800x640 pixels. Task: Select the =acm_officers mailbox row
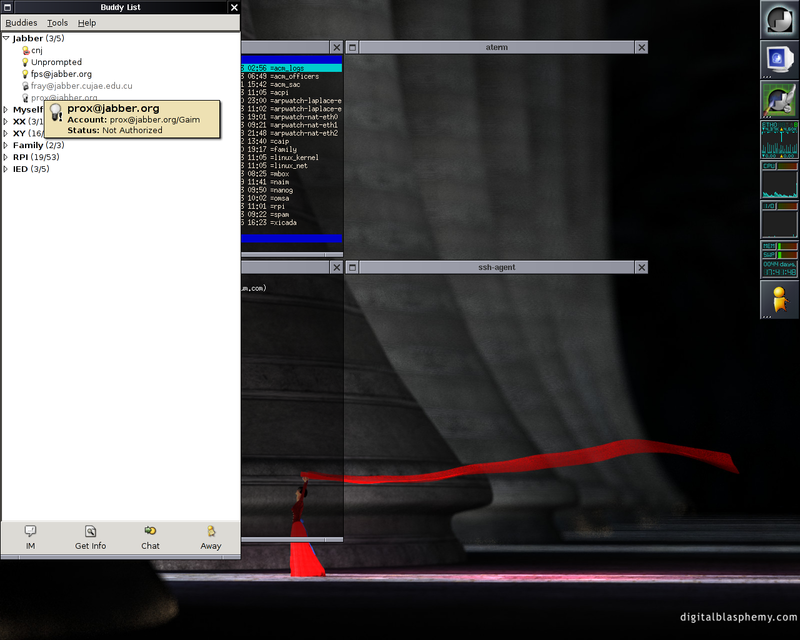pyautogui.click(x=291, y=76)
